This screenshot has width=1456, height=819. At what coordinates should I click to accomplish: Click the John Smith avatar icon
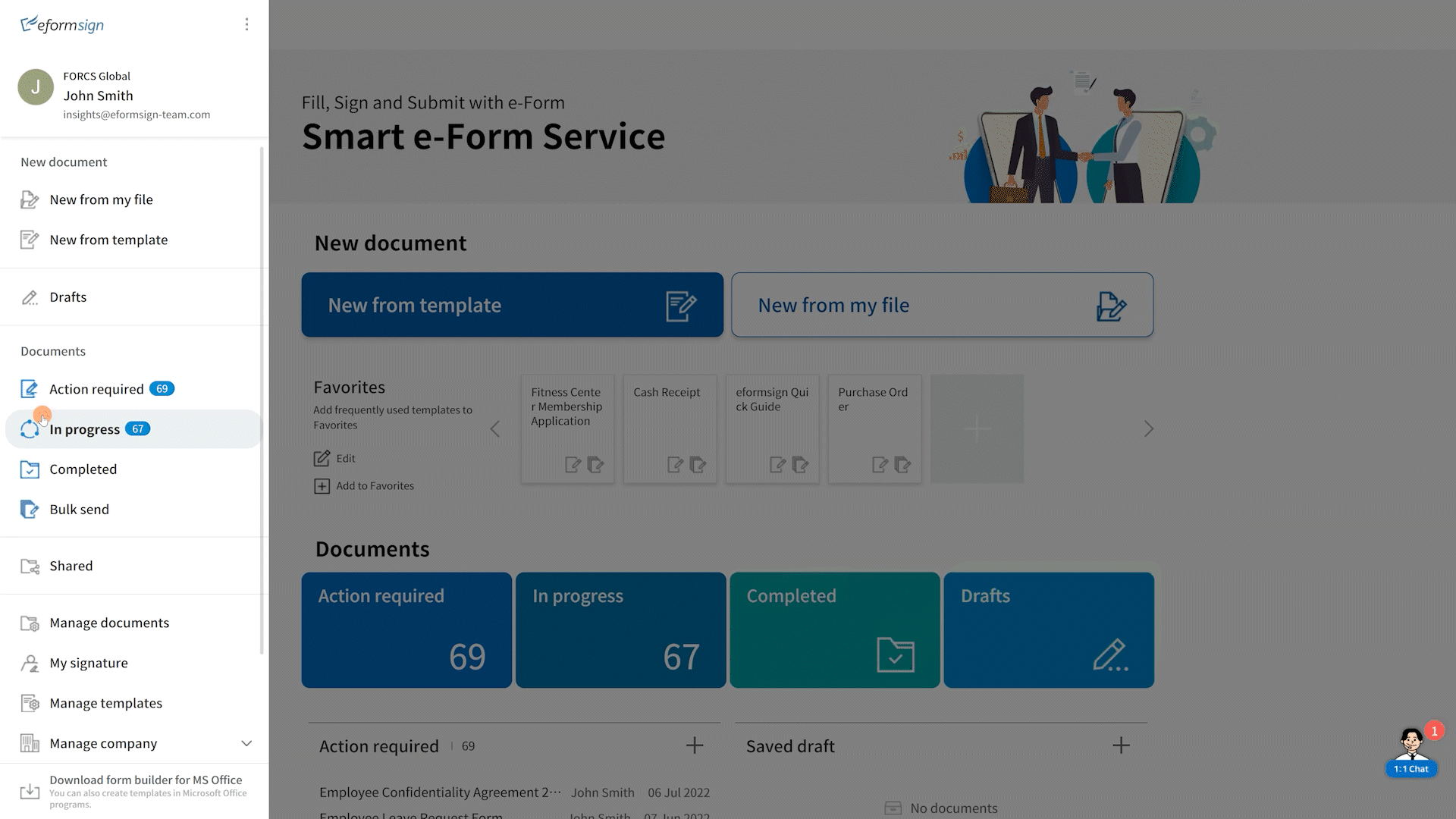pos(36,87)
